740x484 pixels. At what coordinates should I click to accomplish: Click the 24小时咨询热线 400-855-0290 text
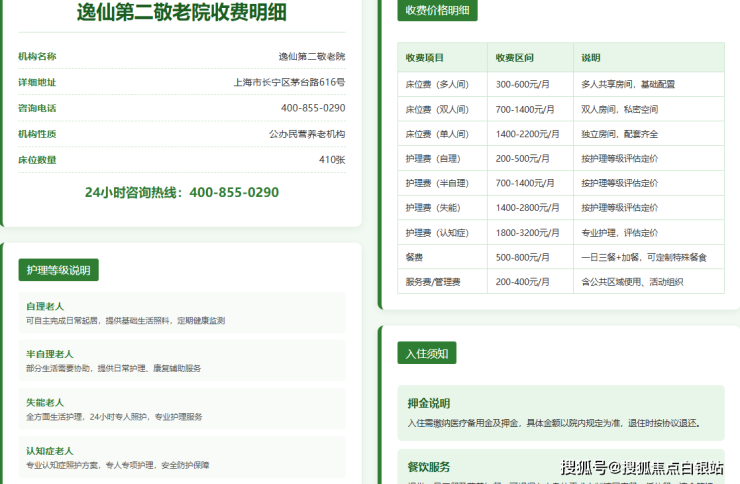[182, 192]
